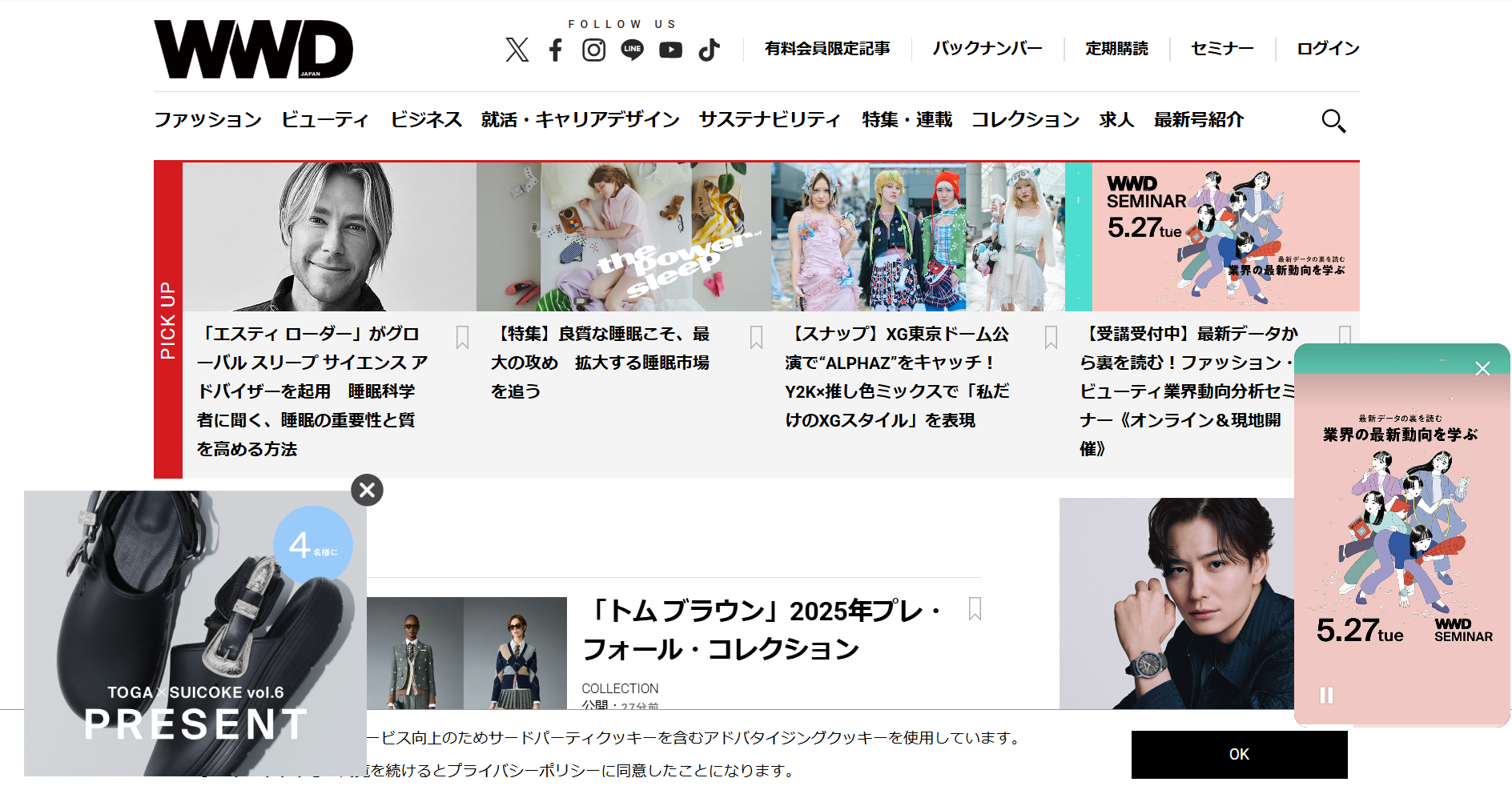Open the 求人 menu item
Screen dimensions: 1512x794
(1116, 120)
